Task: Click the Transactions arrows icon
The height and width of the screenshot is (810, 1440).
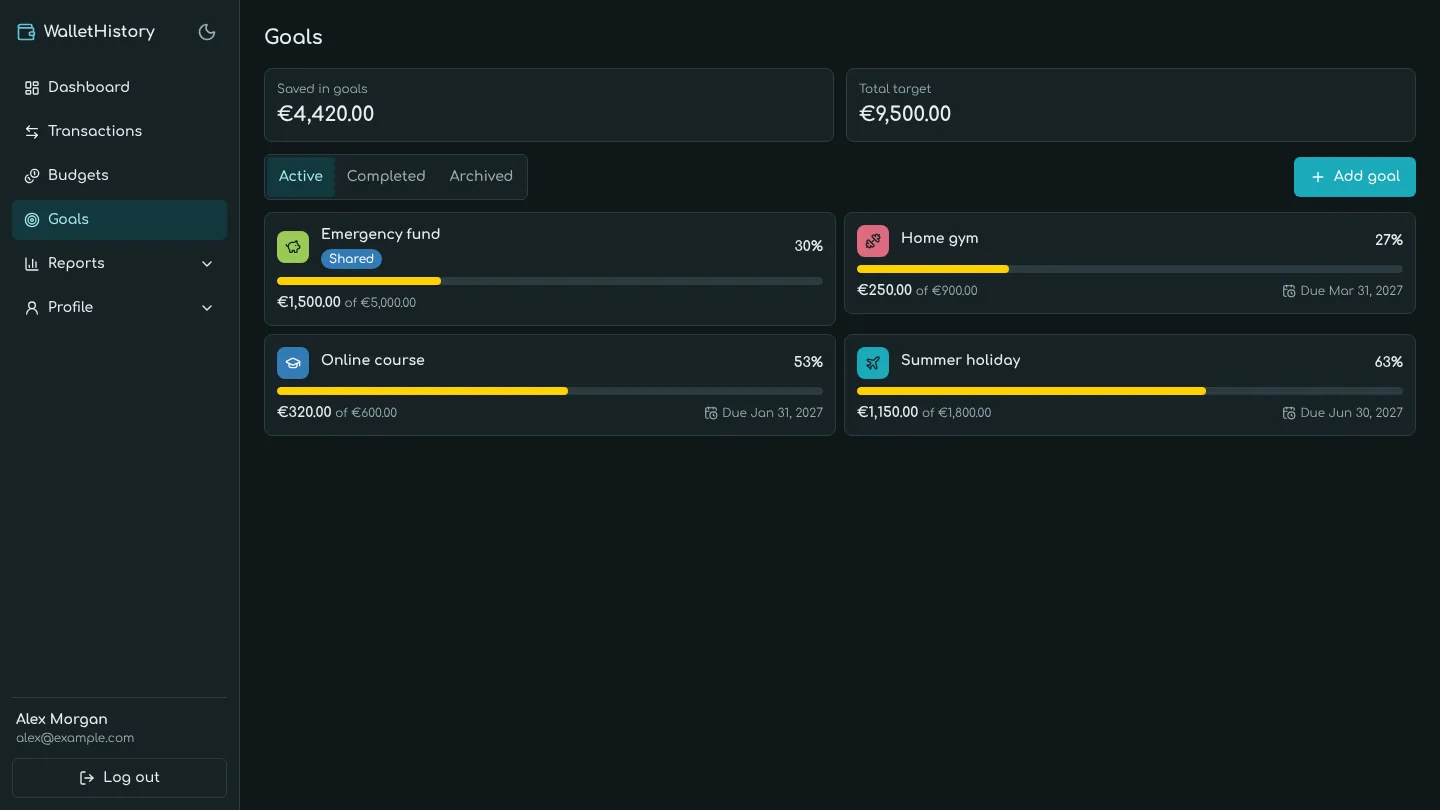Action: point(32,132)
